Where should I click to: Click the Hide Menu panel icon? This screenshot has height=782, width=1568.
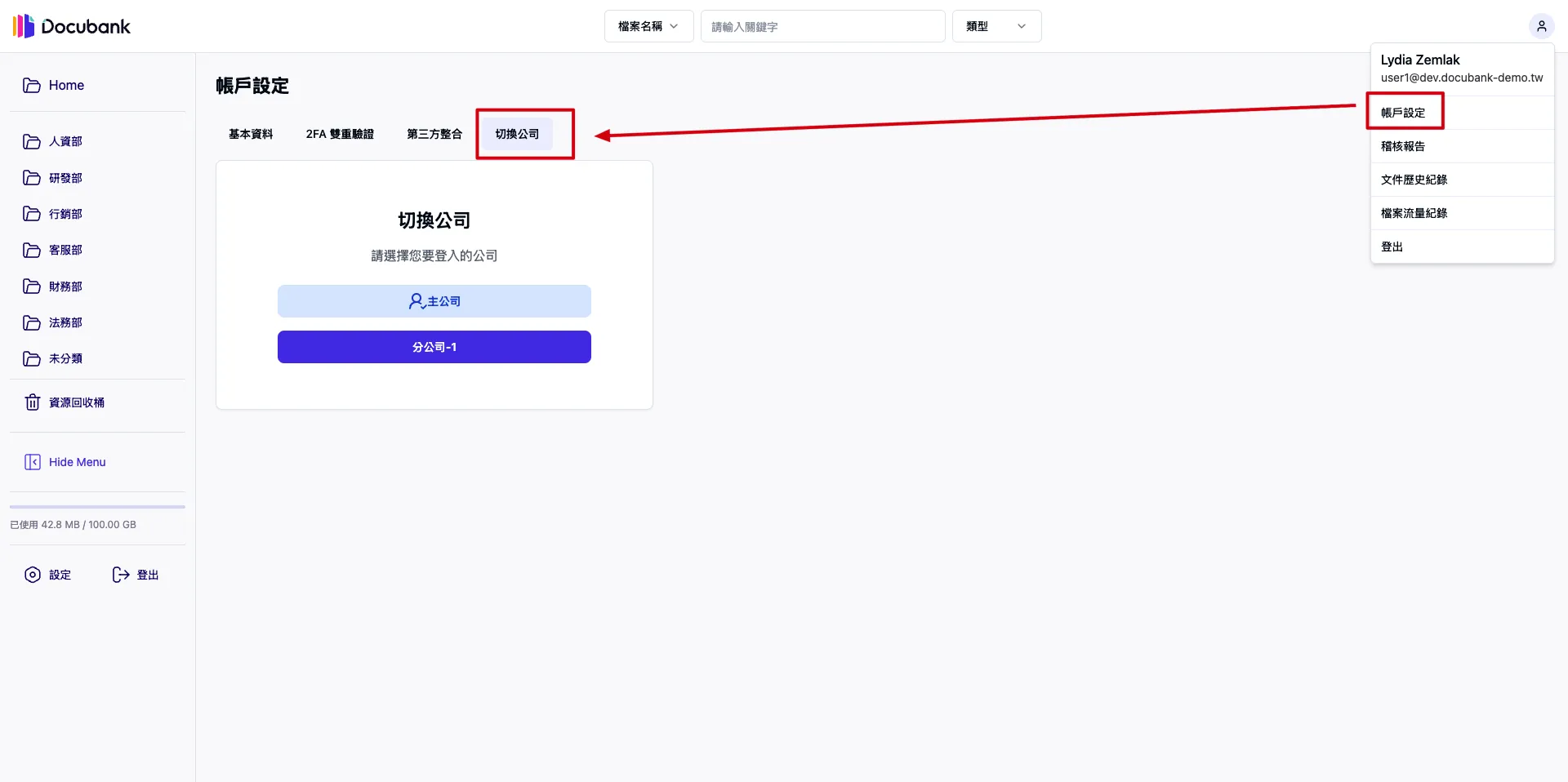pyautogui.click(x=33, y=462)
